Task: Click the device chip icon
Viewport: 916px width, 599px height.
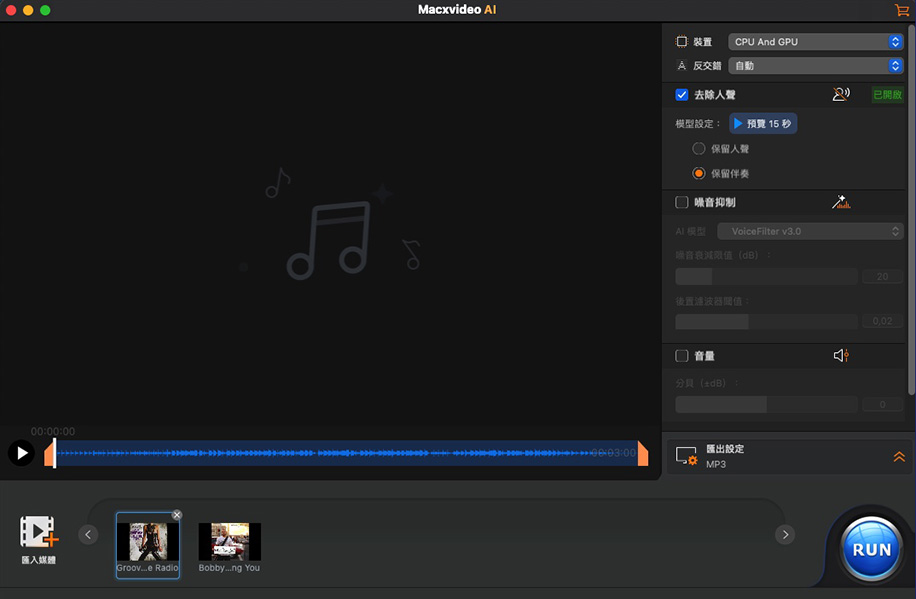Action: click(x=681, y=41)
